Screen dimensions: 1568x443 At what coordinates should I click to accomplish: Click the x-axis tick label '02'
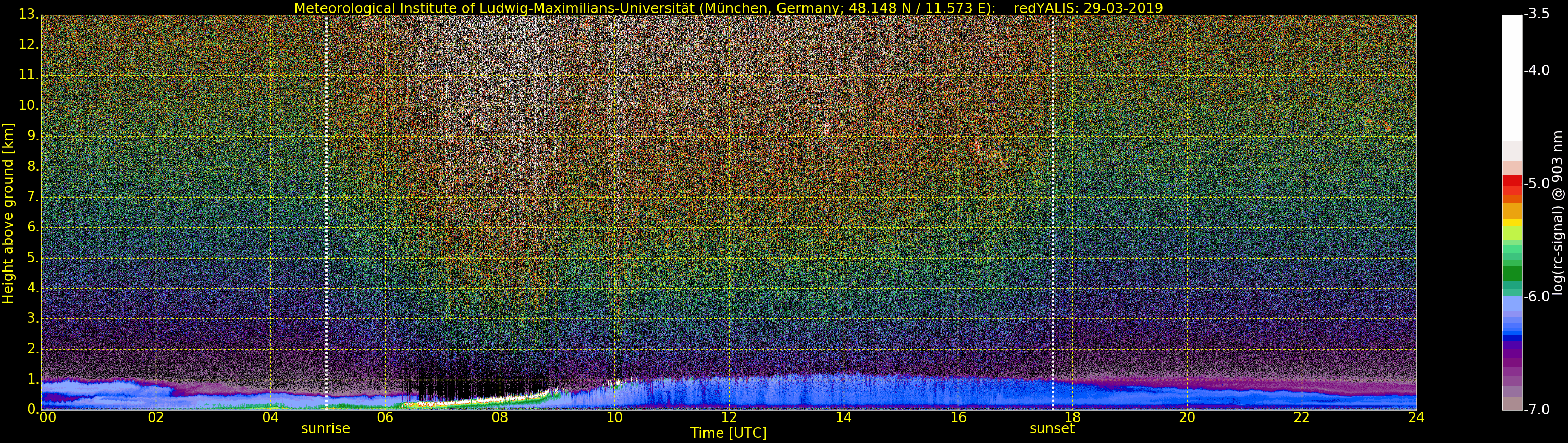[156, 417]
